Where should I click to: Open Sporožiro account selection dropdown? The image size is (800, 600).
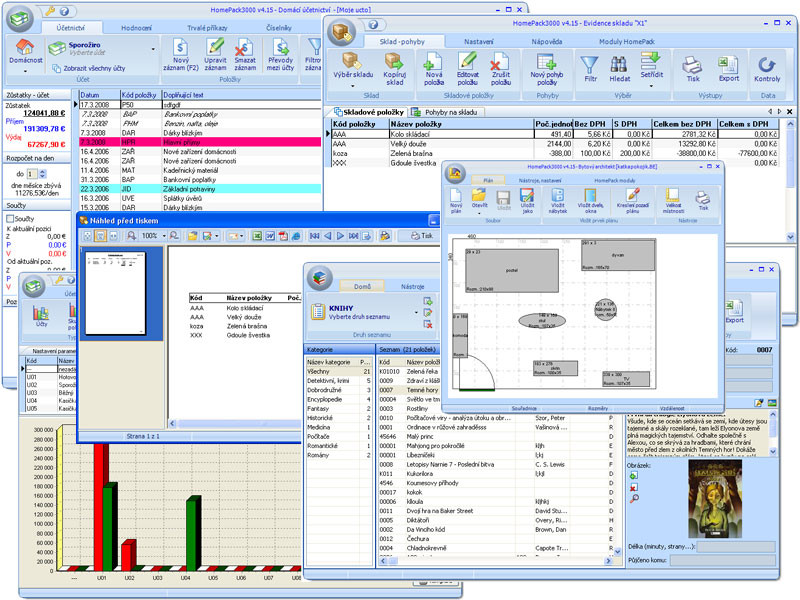pos(153,49)
